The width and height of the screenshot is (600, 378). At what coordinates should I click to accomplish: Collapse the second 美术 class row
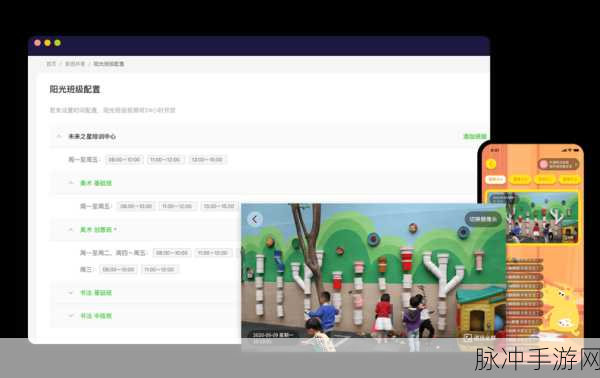[71, 230]
